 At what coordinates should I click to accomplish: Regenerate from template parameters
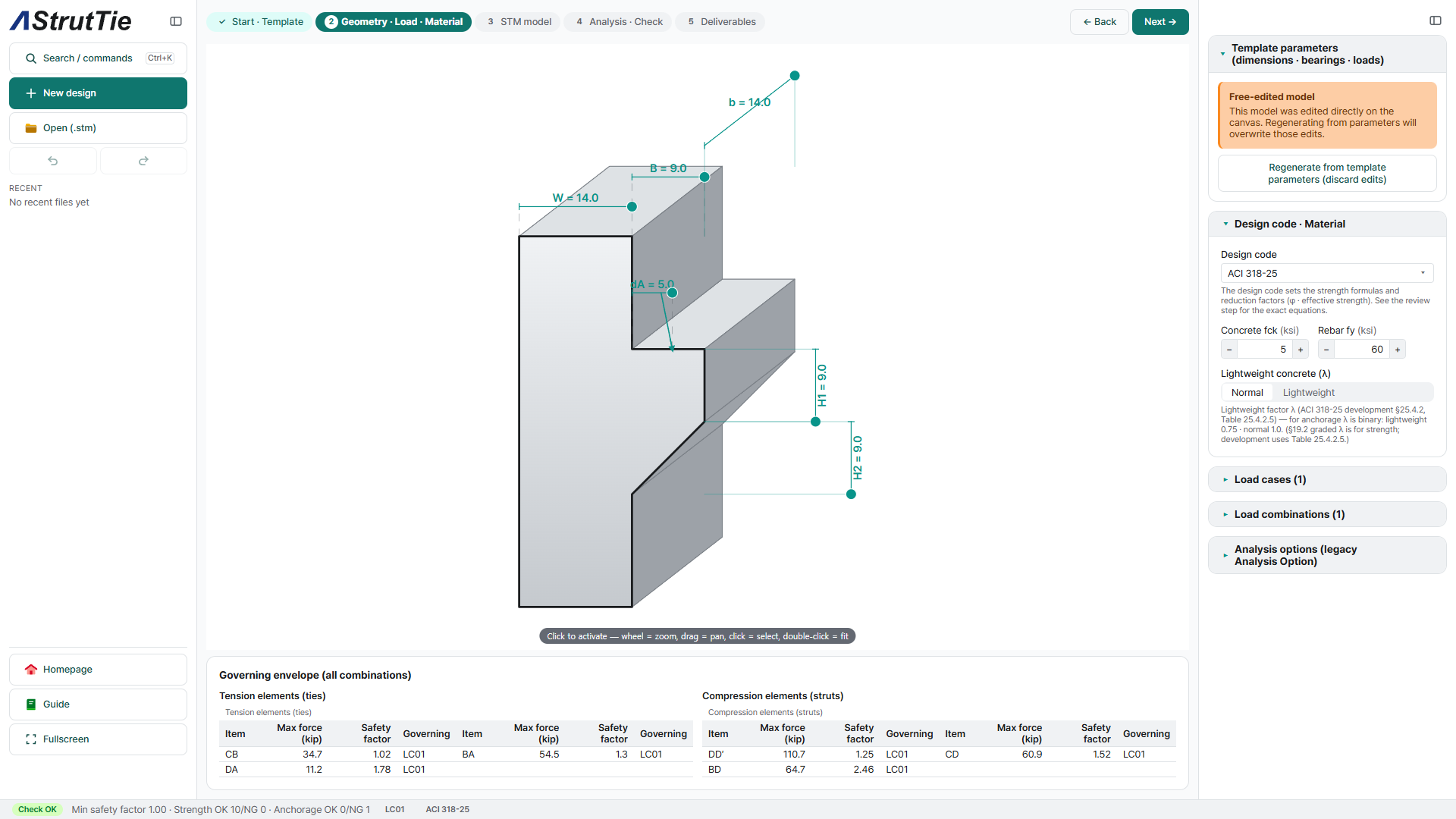[1327, 174]
